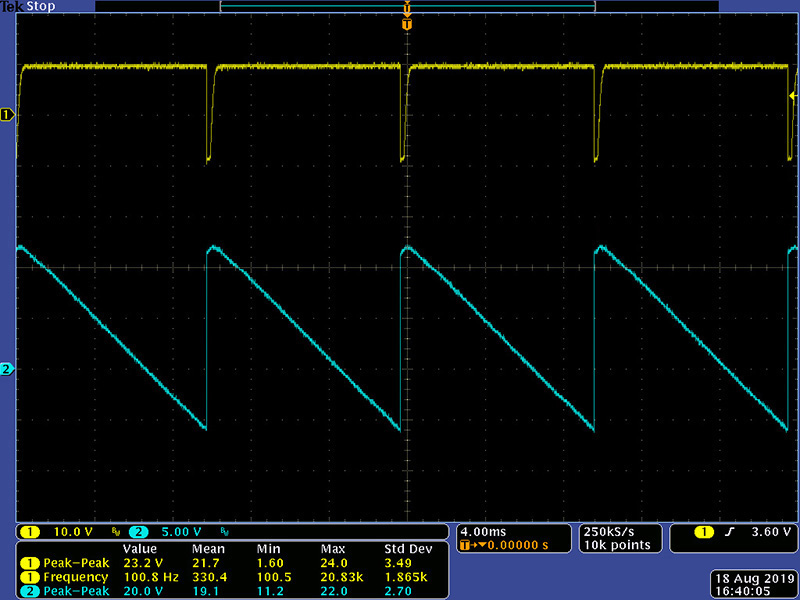Select the channel 2 ground reference marker
Image resolution: width=800 pixels, height=600 pixels.
tap(6, 370)
